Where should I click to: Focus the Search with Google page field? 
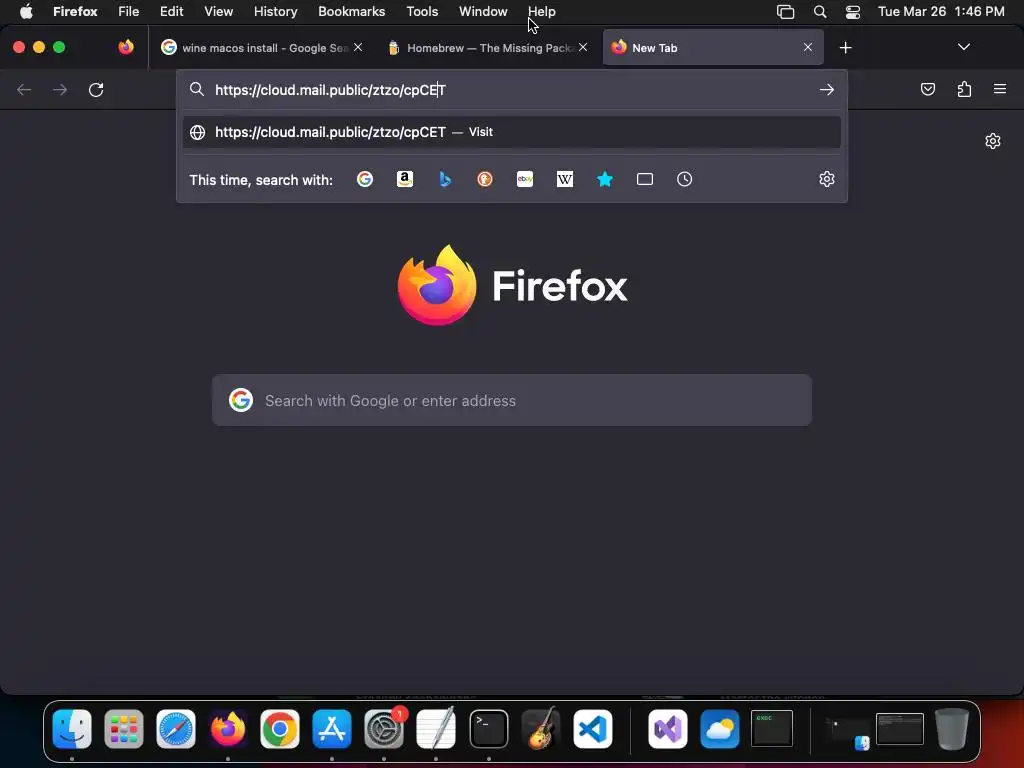(x=512, y=400)
